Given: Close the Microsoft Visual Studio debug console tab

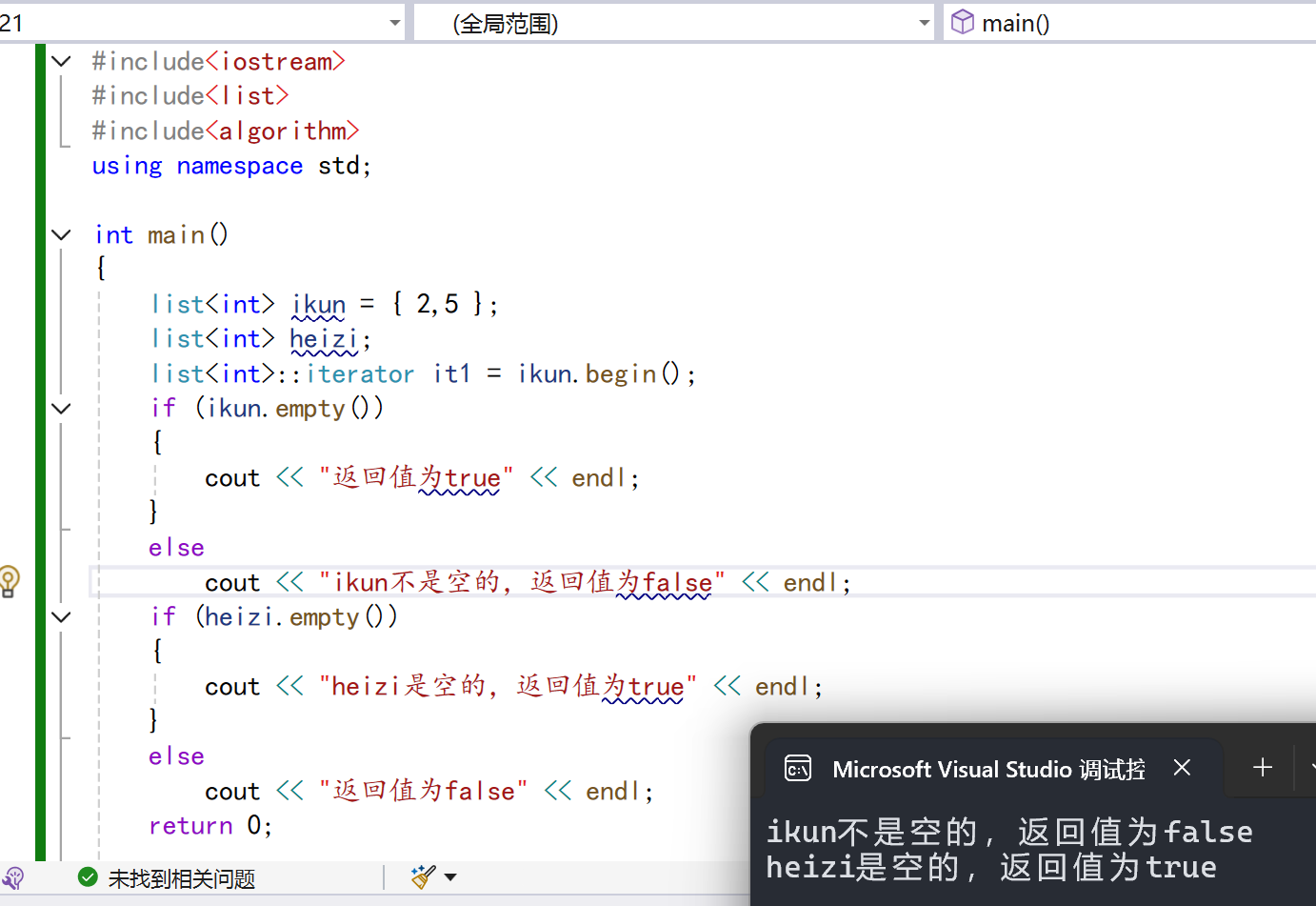Looking at the screenshot, I should [1182, 767].
